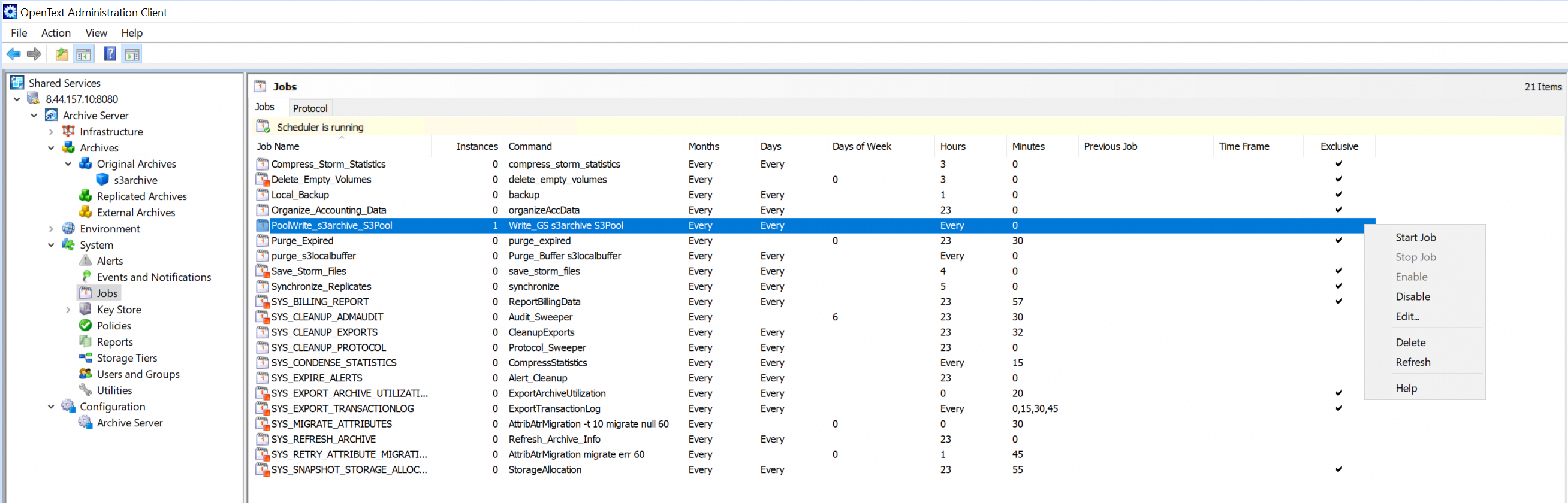Click Exclusive checkmark for SYS_BILLING_REPORT
This screenshot has width=1568, height=503.
pos(1338,301)
